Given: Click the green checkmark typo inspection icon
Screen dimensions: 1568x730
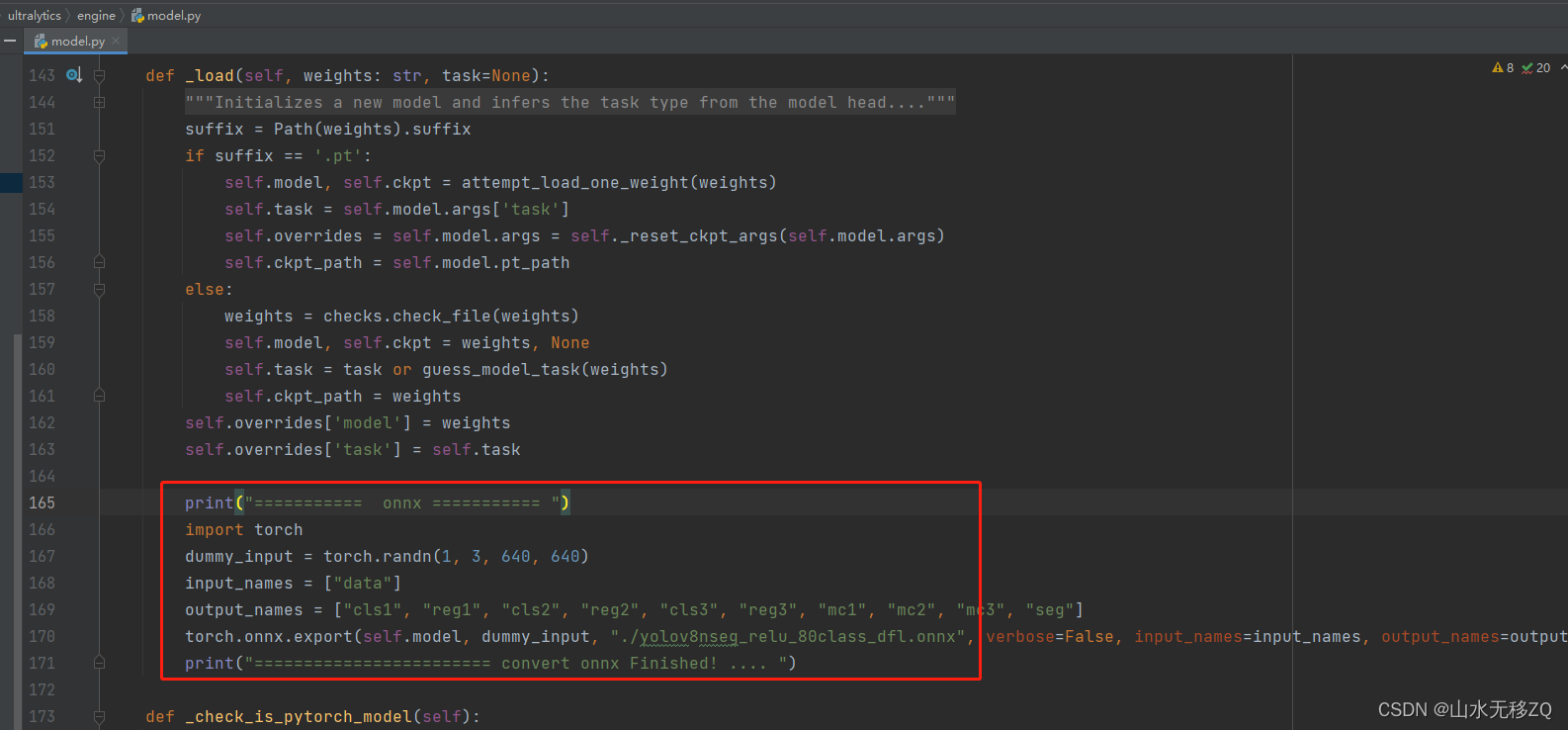Looking at the screenshot, I should (x=1527, y=68).
